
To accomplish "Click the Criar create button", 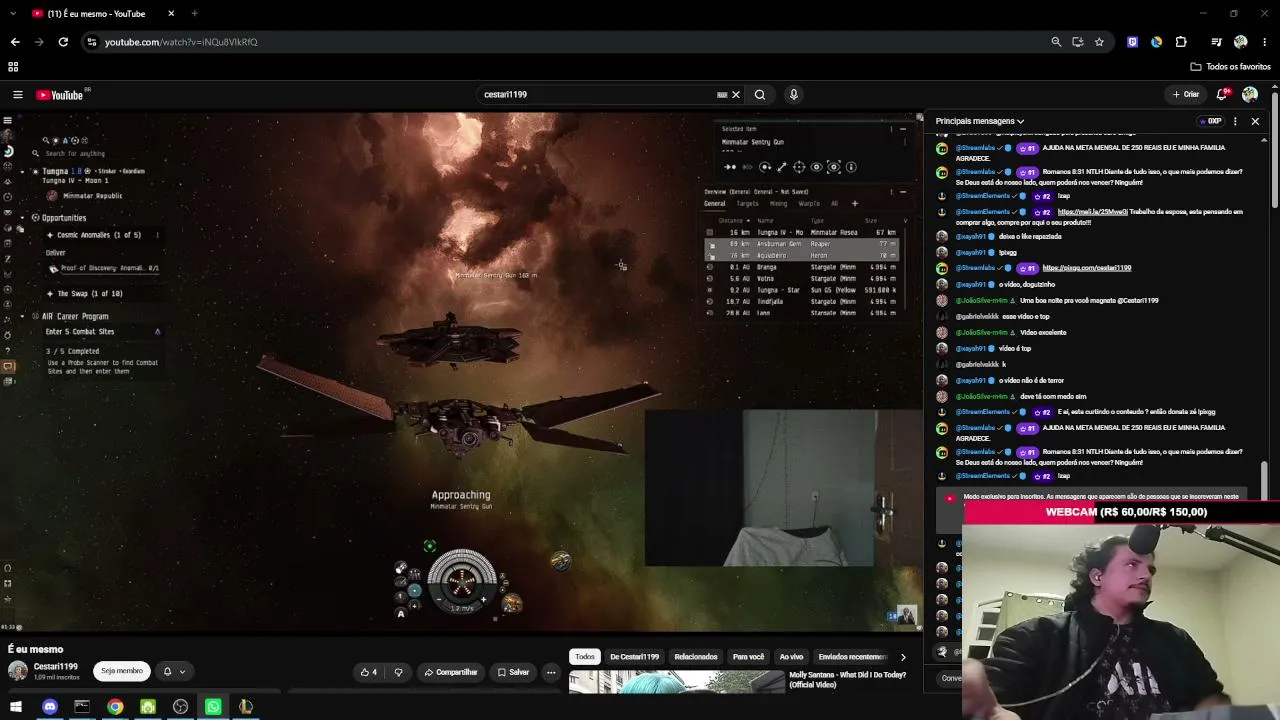I will click(x=1186, y=95).
